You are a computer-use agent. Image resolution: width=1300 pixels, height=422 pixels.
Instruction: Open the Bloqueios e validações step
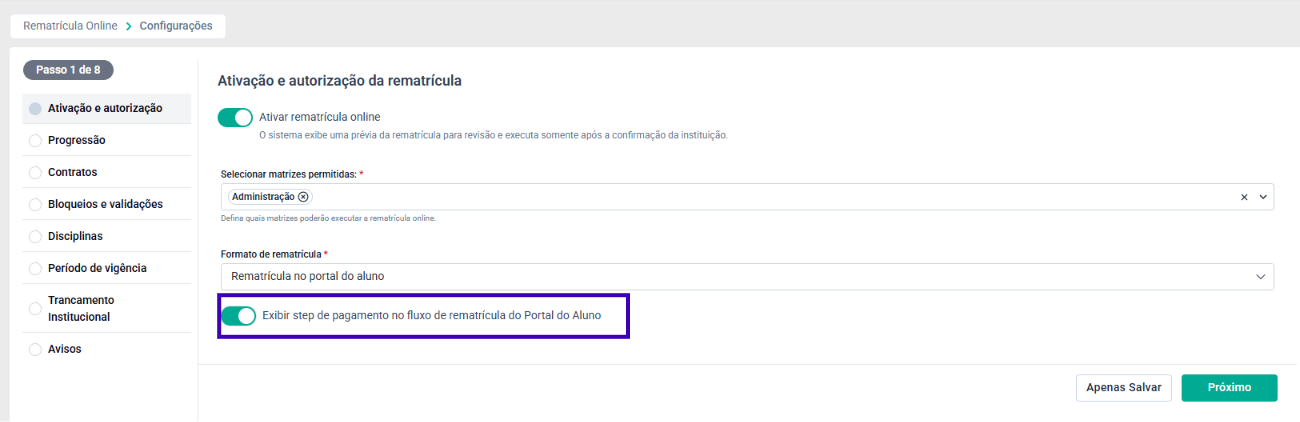(x=105, y=204)
